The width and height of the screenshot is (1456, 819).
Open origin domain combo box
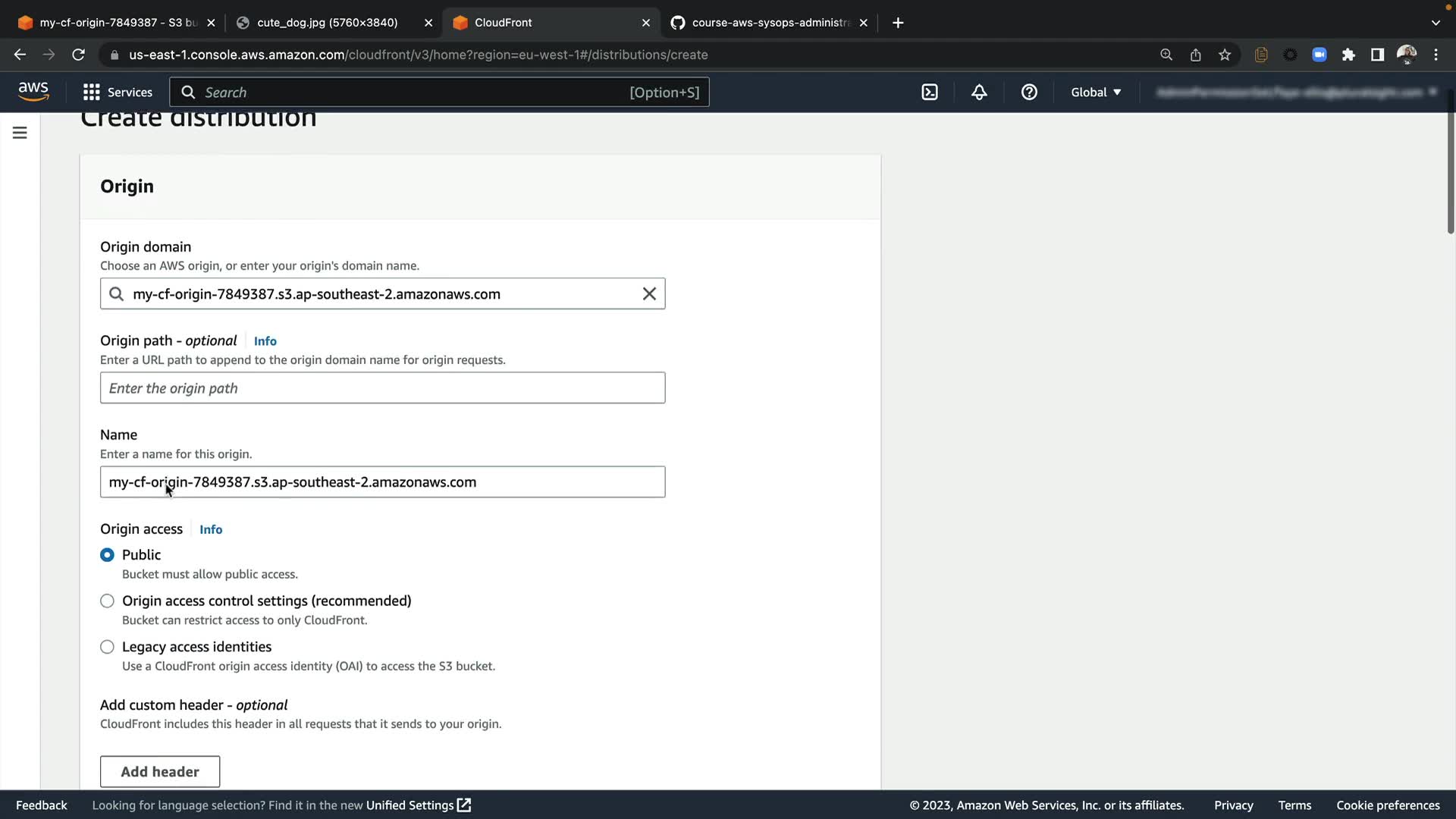379,293
